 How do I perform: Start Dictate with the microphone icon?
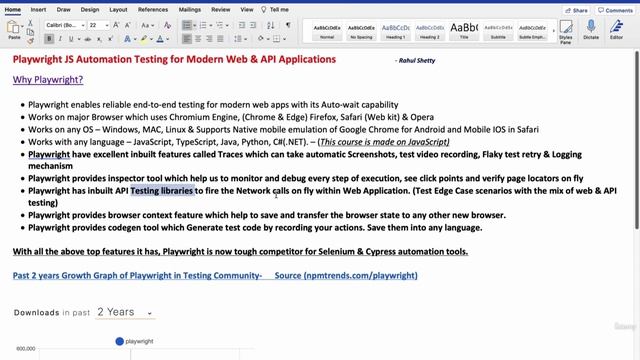tap(591, 29)
